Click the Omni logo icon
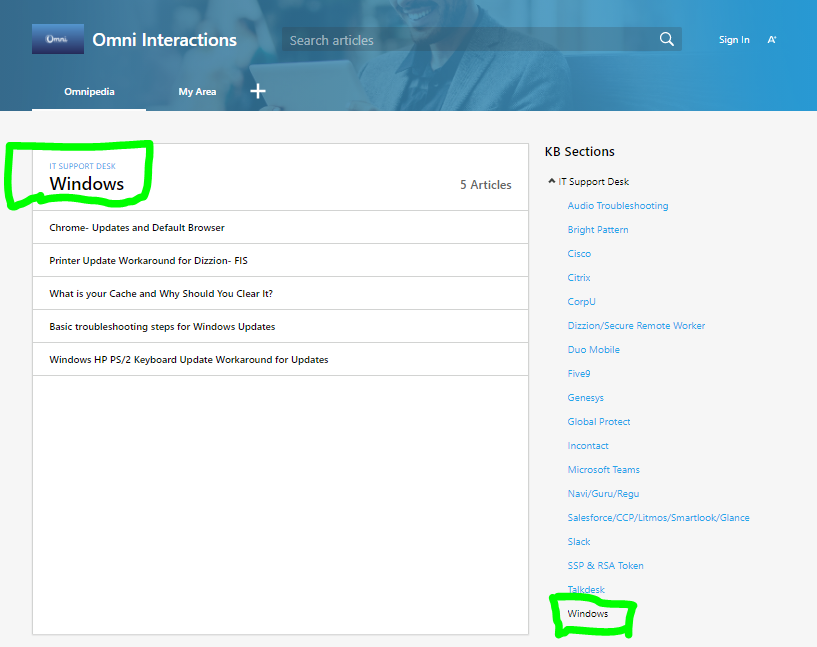This screenshot has width=817, height=647. click(x=58, y=39)
